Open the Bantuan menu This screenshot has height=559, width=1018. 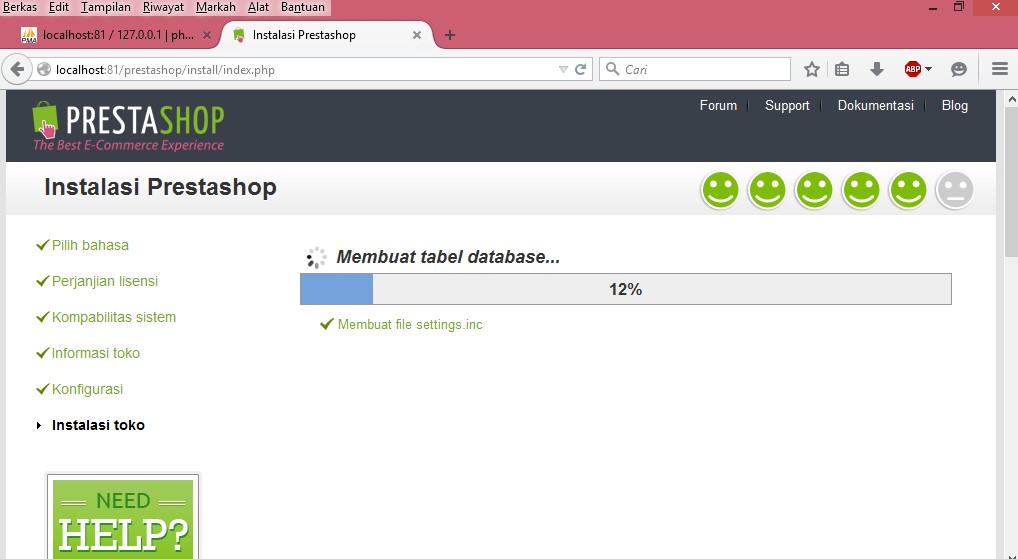pos(303,7)
